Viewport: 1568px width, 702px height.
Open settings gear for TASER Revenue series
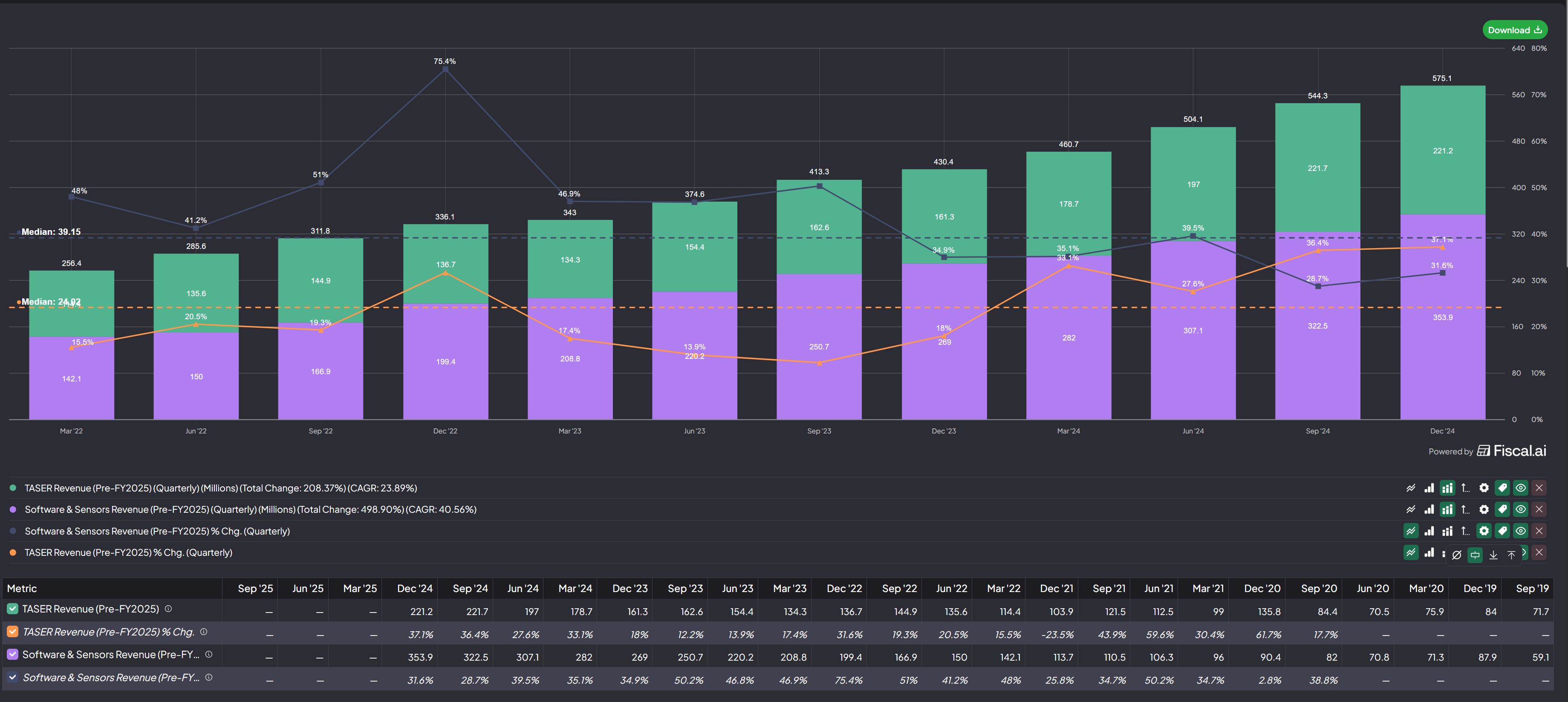pos(1484,488)
